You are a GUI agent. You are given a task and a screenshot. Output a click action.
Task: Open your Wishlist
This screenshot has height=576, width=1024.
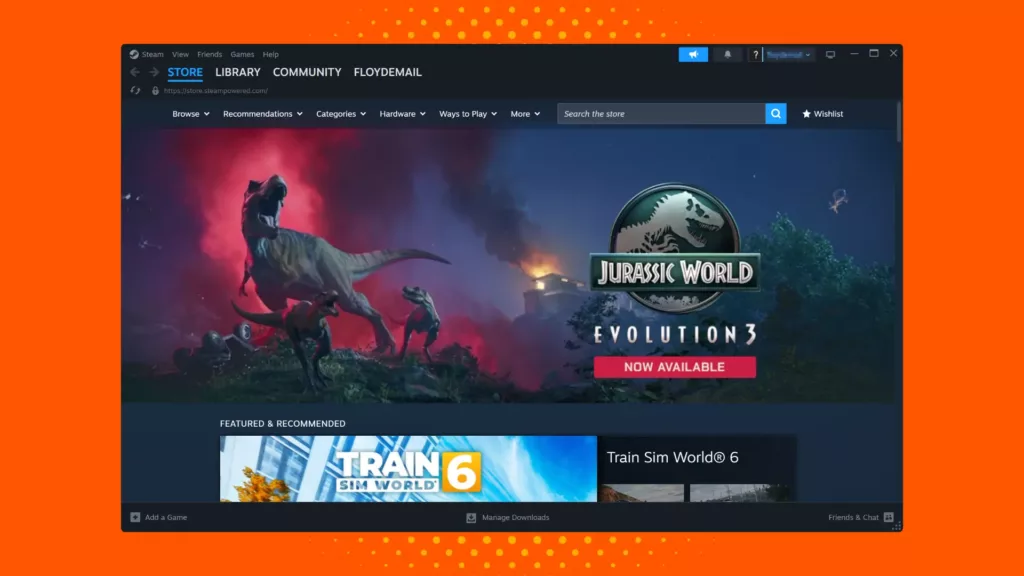pyautogui.click(x=822, y=113)
